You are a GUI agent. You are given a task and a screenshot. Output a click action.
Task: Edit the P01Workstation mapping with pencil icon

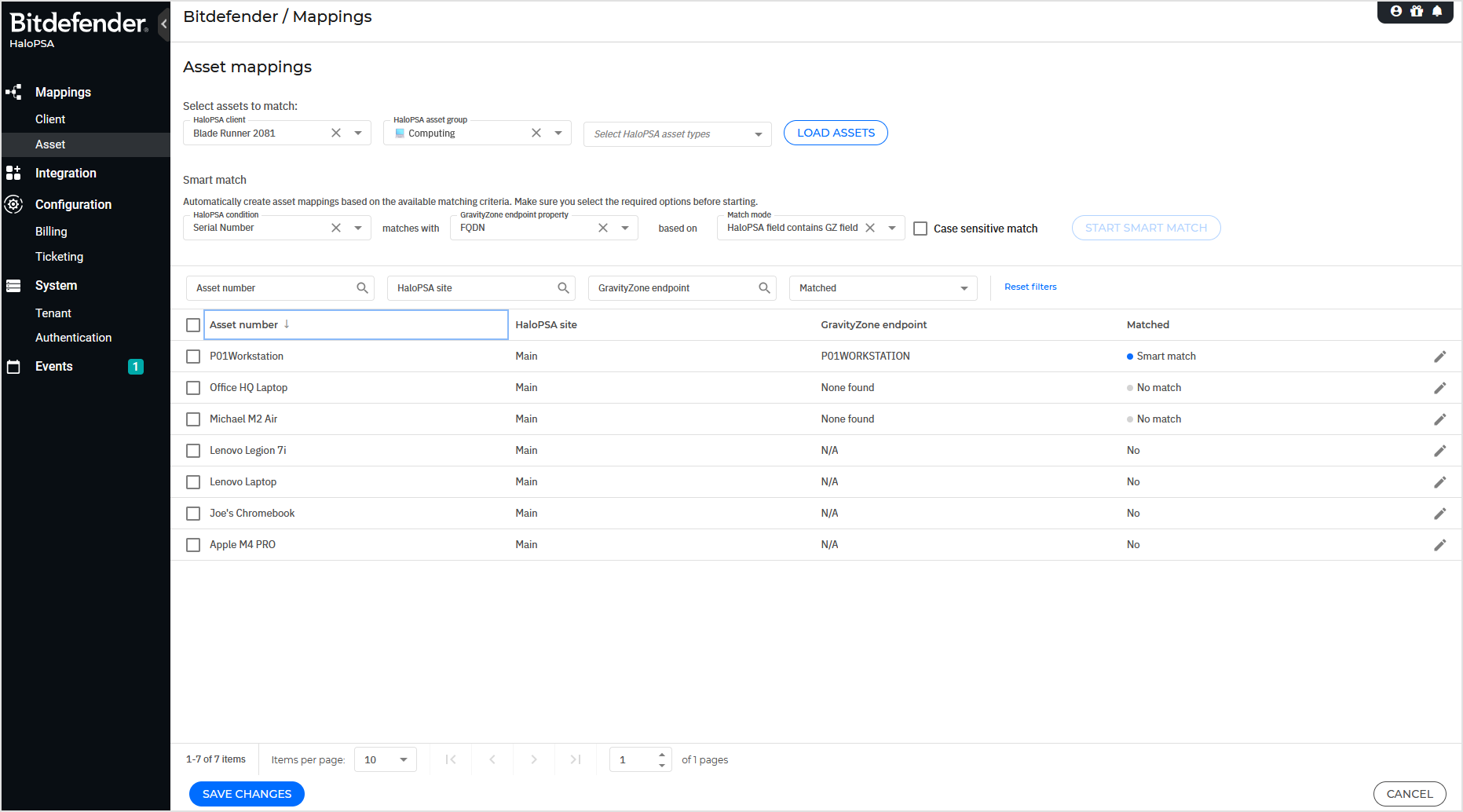(1440, 356)
